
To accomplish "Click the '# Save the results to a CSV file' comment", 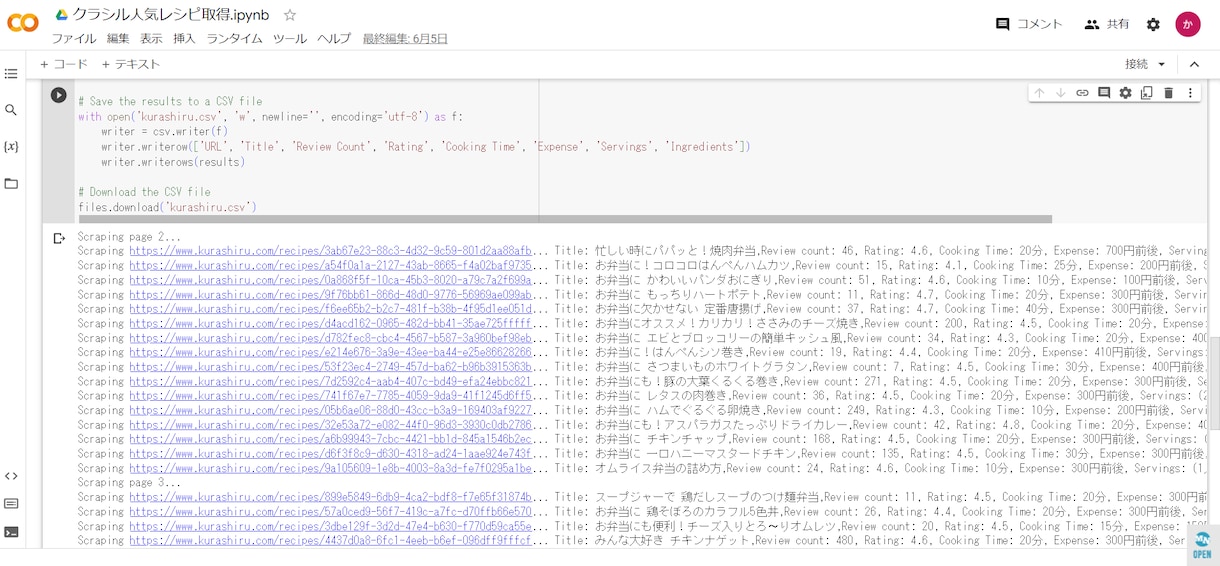I will (170, 101).
